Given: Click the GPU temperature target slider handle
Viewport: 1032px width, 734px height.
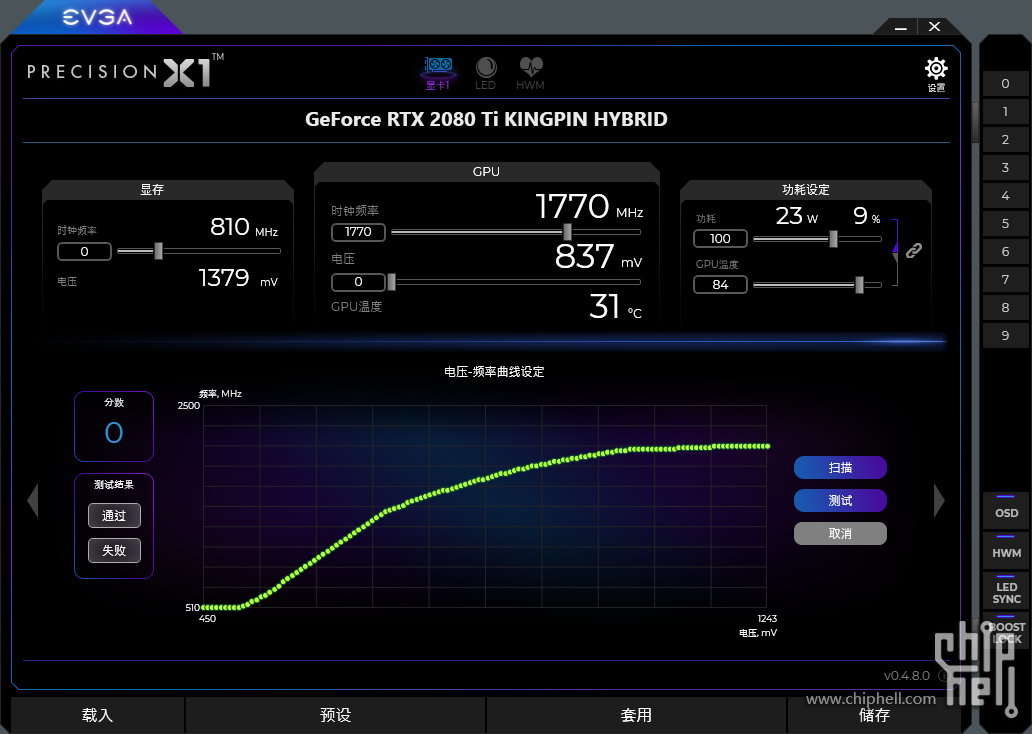Looking at the screenshot, I should (859, 284).
